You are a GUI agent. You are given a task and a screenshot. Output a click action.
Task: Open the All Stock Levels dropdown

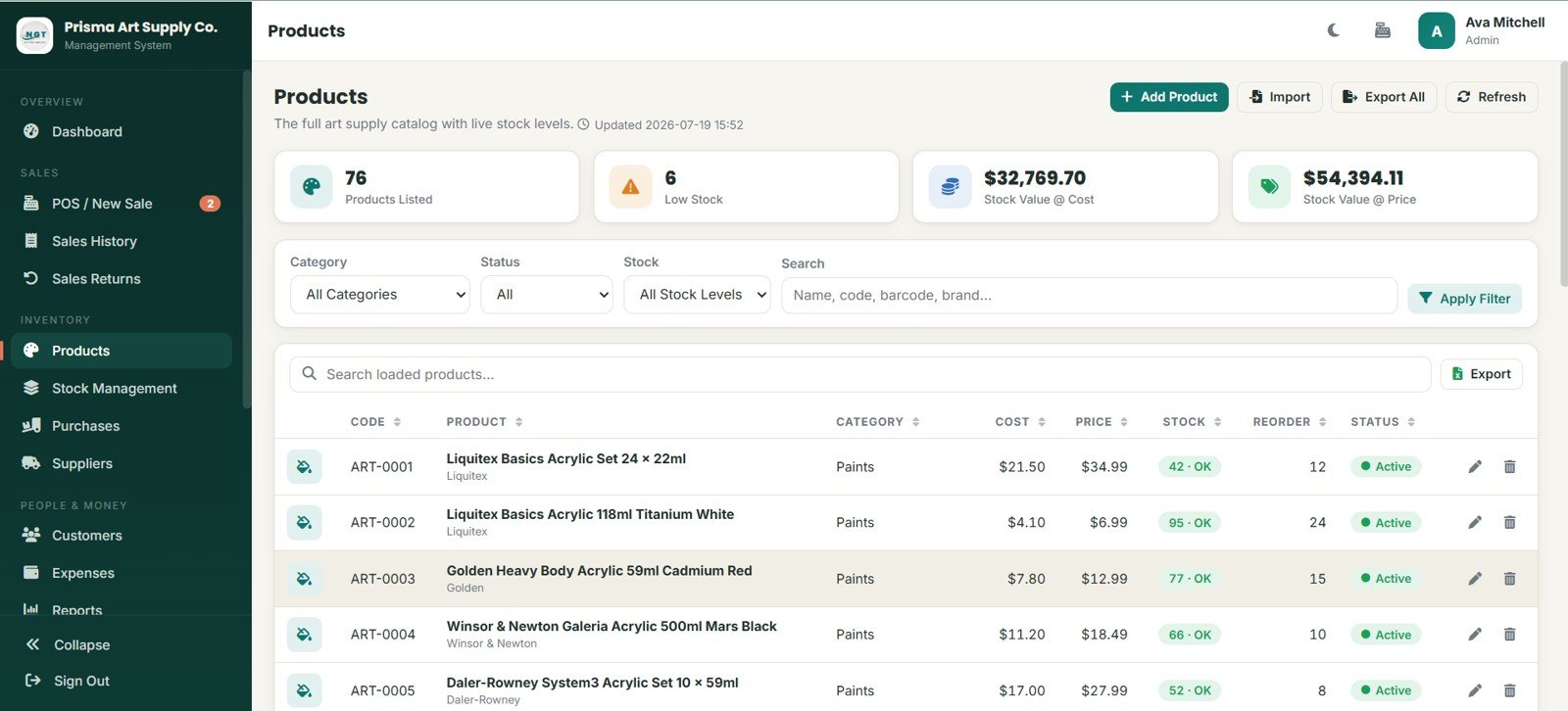click(x=698, y=295)
